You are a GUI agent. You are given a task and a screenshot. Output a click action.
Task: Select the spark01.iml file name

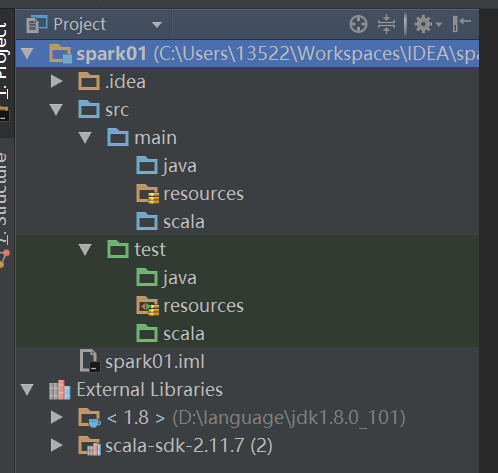[155, 362]
